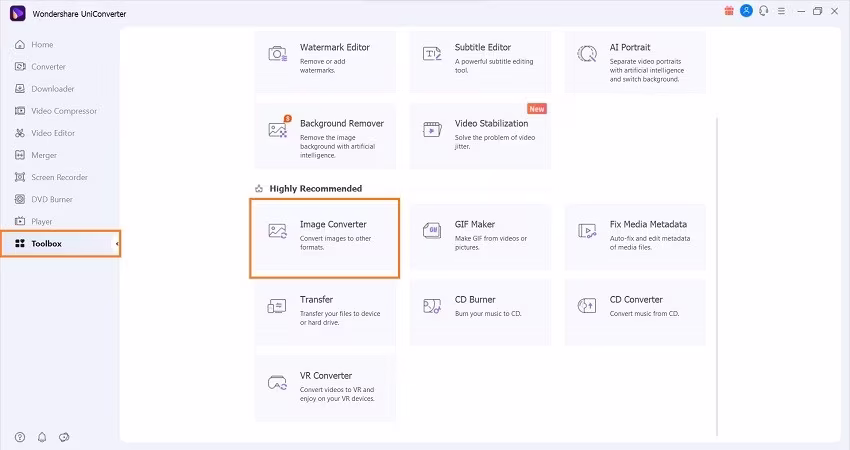
Task: Click the Background Remover tool icon
Action: (278, 129)
